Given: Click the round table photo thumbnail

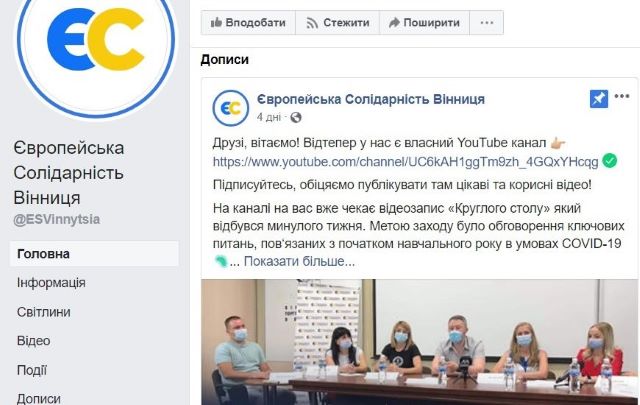Looking at the screenshot, I should coord(419,342).
